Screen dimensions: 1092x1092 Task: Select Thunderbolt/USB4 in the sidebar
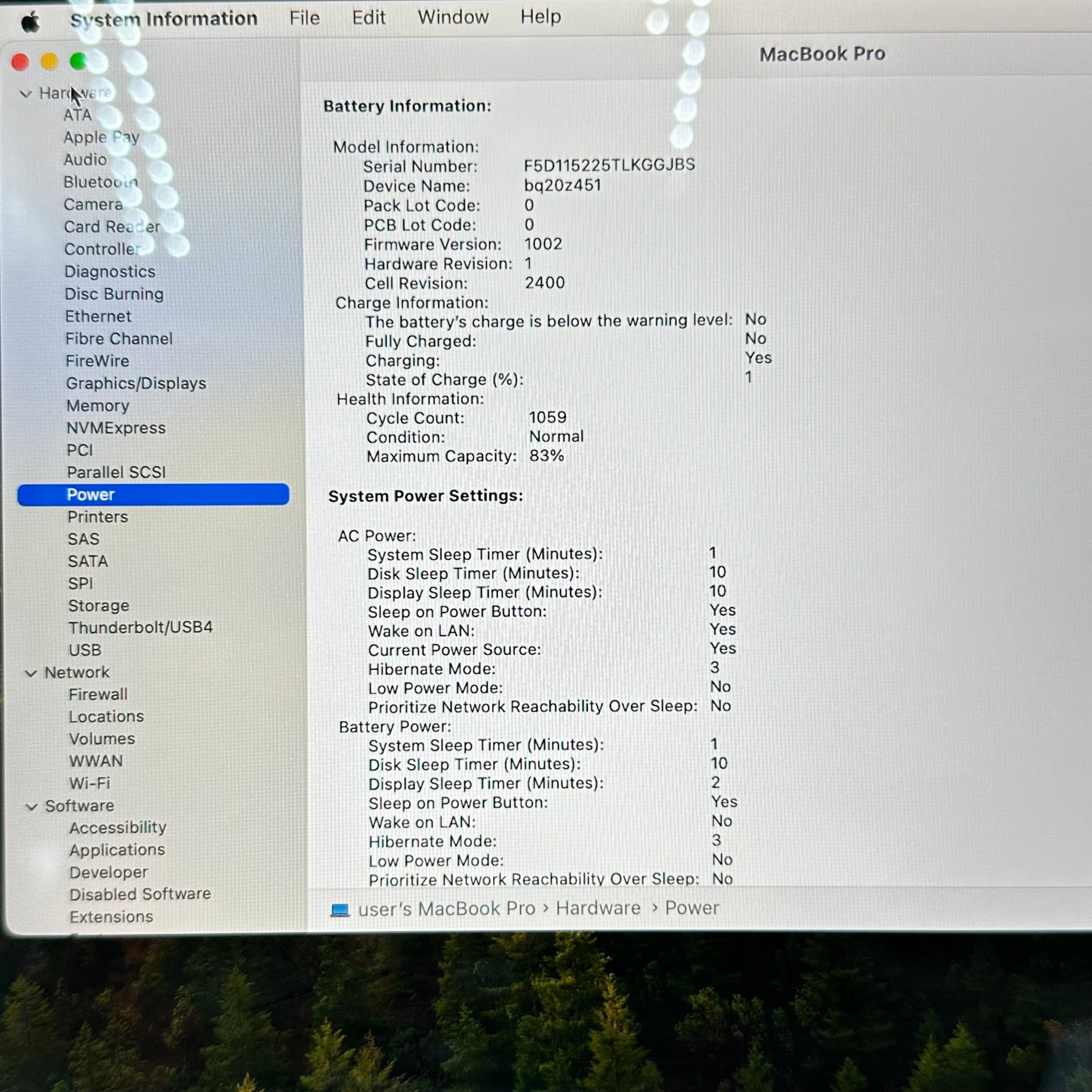click(140, 627)
